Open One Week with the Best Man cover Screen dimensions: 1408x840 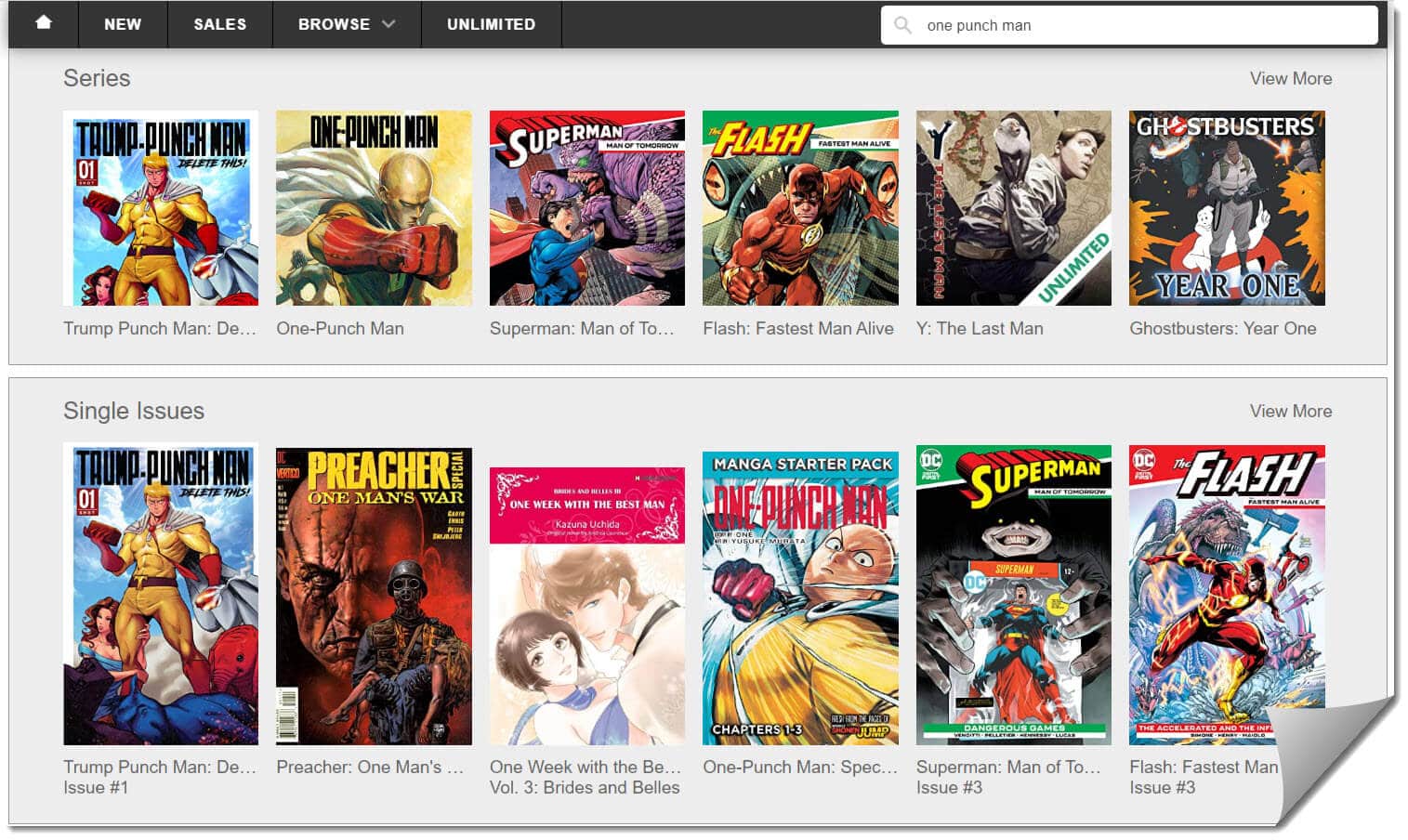click(587, 606)
